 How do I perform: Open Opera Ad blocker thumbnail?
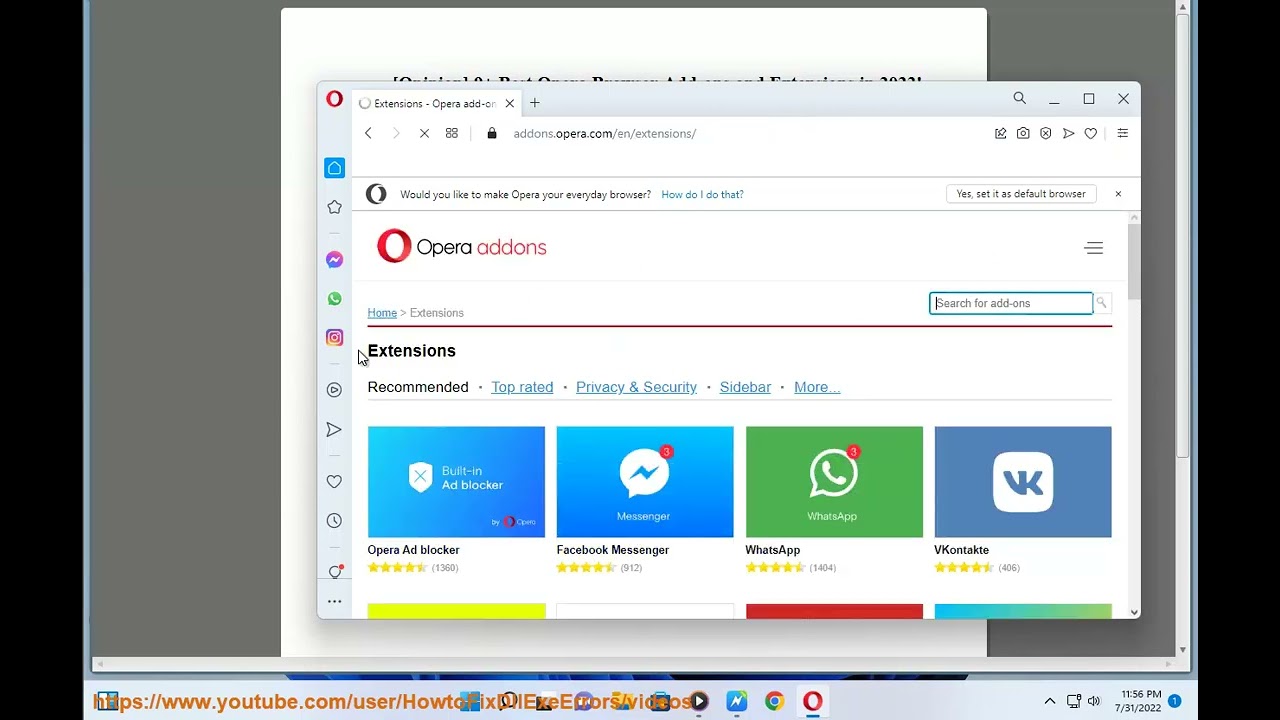tap(456, 482)
